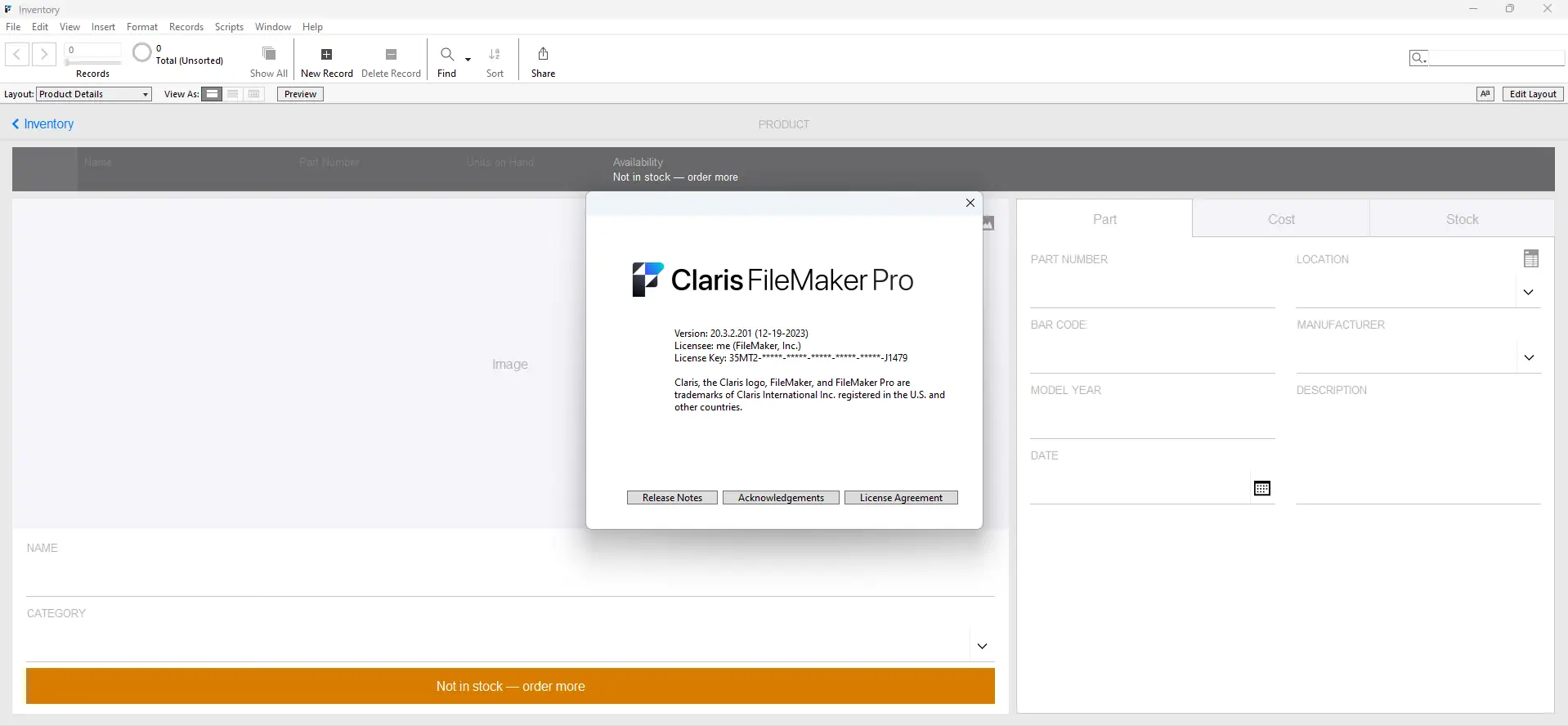Image resolution: width=1568 pixels, height=726 pixels.
Task: Click the Claris FileMaker Pro logo
Action: (773, 280)
